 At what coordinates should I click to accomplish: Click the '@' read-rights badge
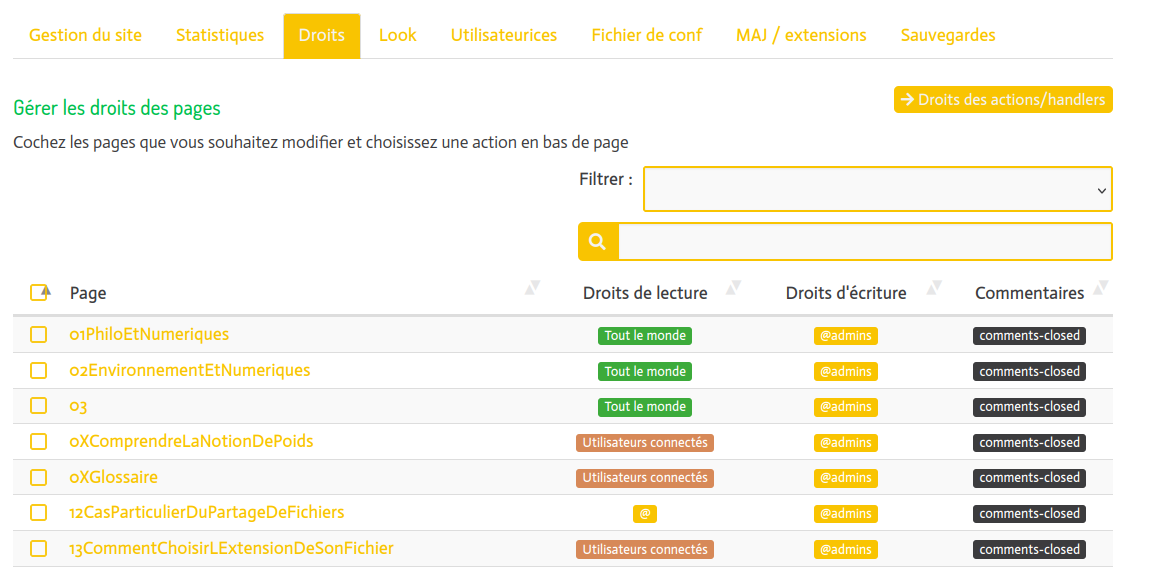tap(645, 514)
